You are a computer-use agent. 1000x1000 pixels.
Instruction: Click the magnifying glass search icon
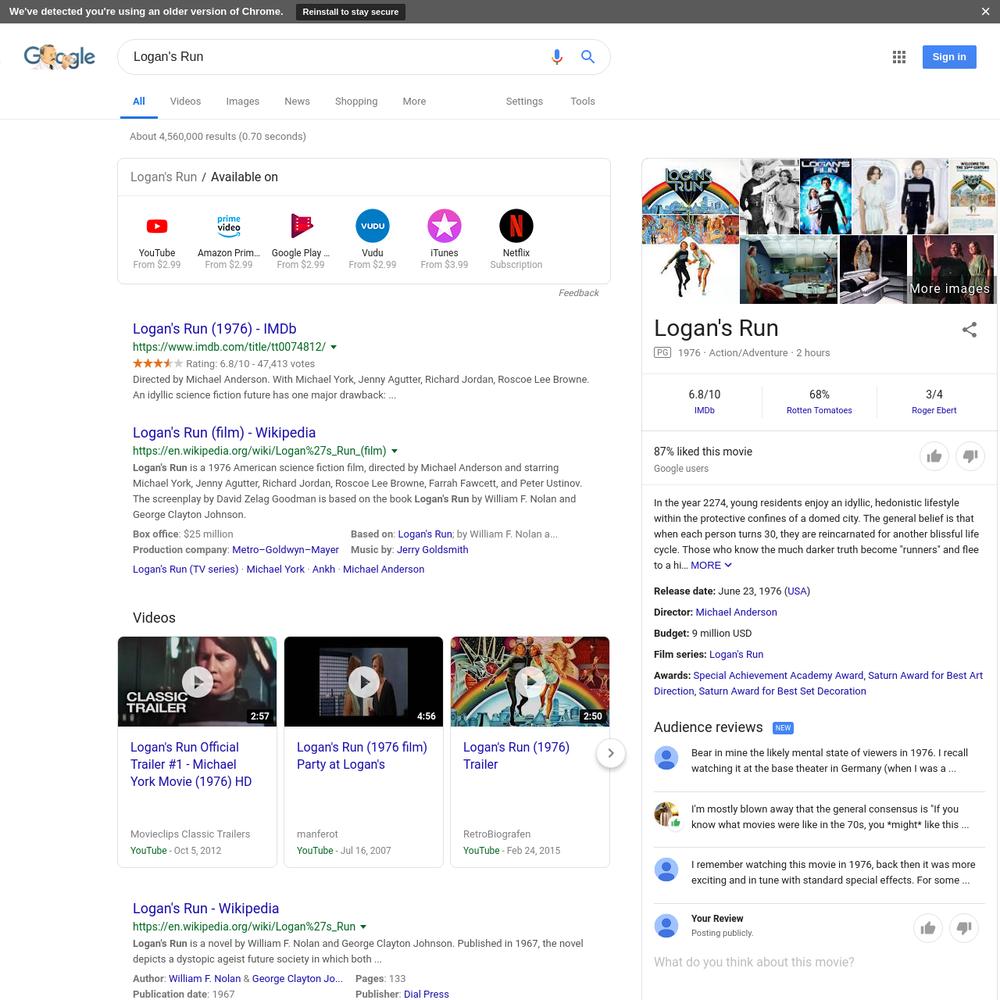587,57
